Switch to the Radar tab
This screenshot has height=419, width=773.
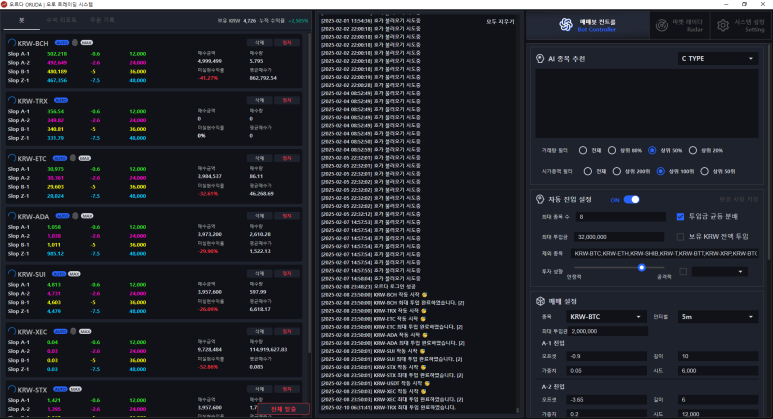[x=679, y=25]
